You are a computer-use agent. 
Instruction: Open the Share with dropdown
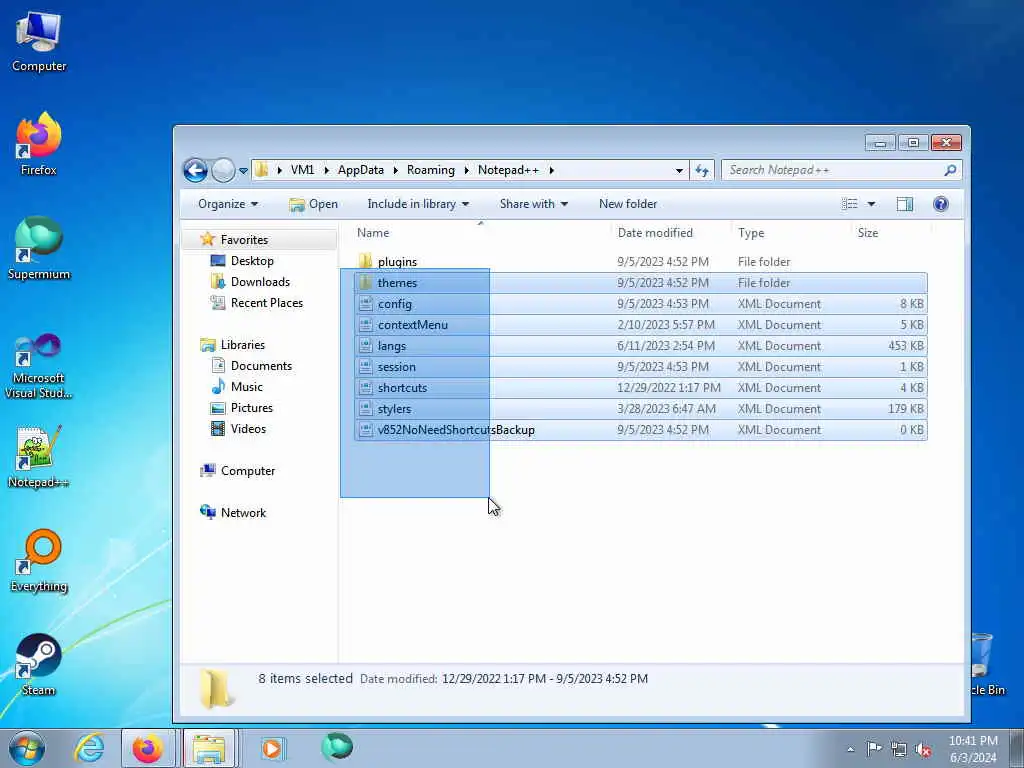534,204
